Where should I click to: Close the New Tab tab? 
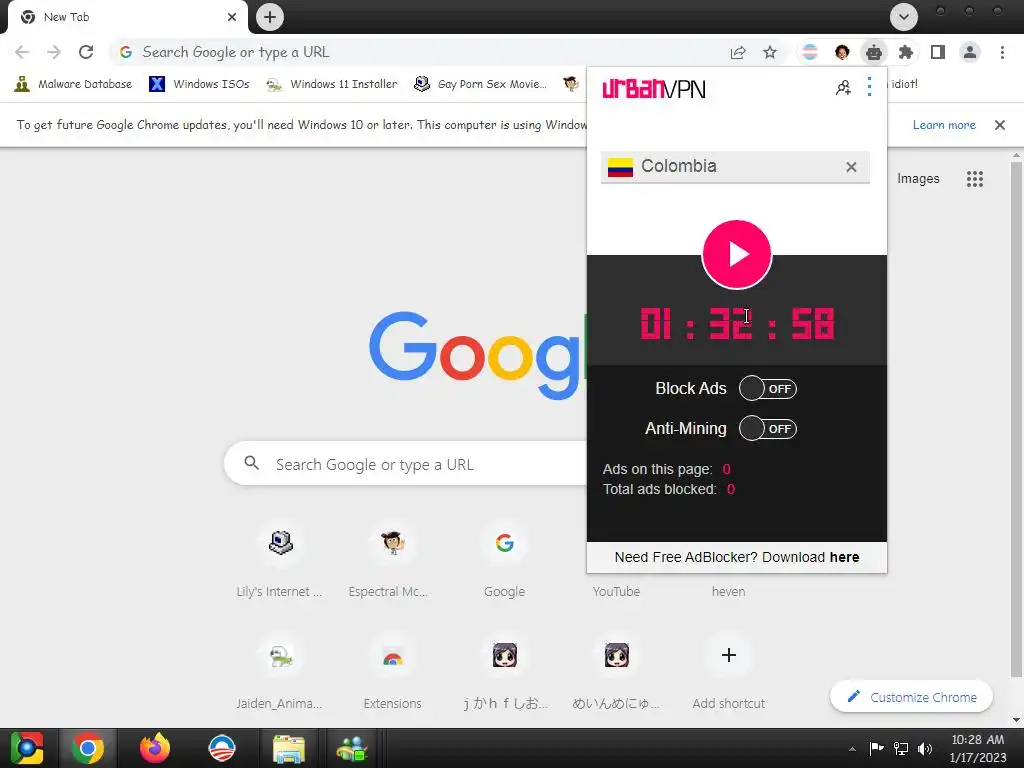point(232,17)
